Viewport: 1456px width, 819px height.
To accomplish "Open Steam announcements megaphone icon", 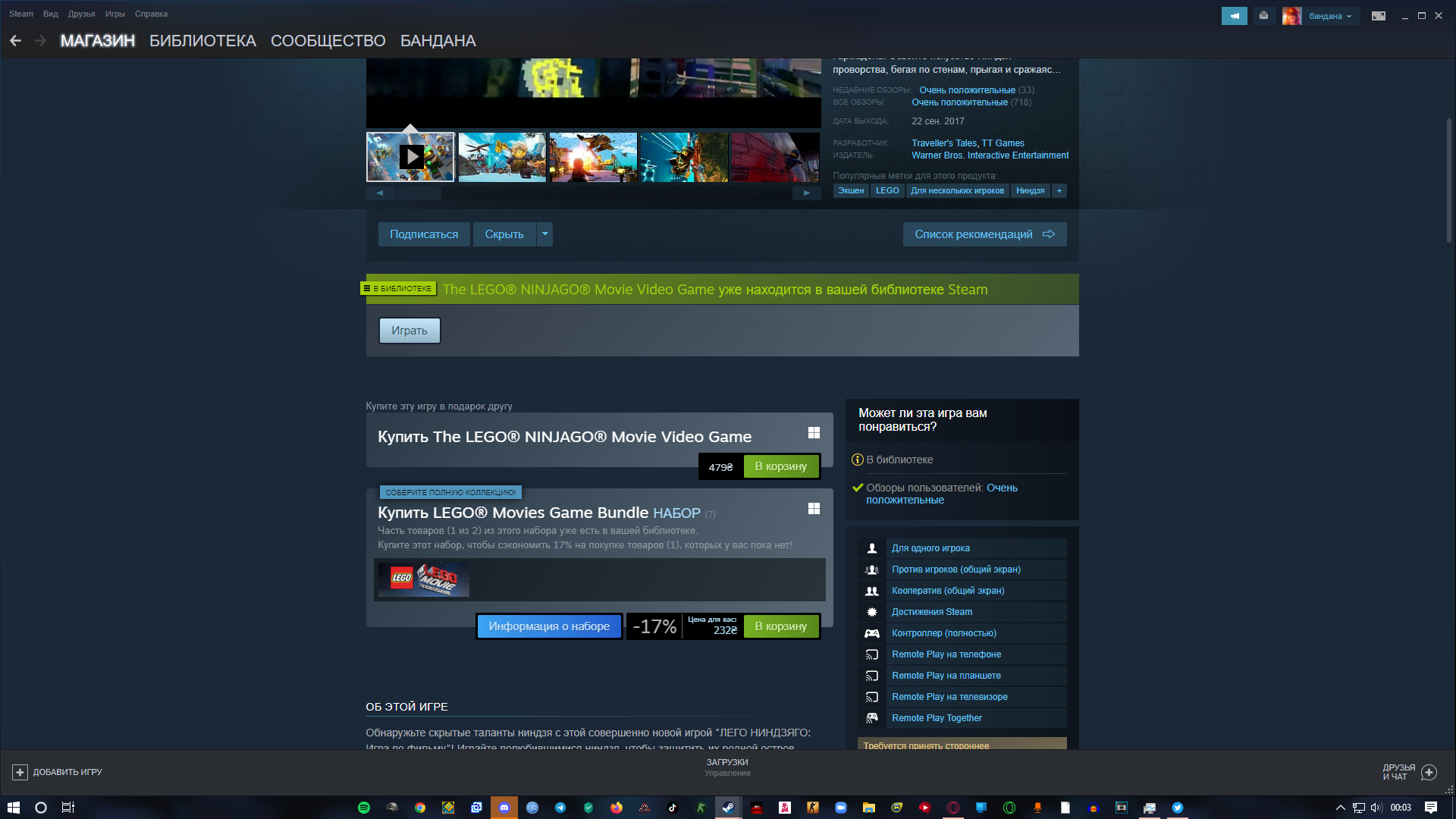I will (x=1234, y=16).
